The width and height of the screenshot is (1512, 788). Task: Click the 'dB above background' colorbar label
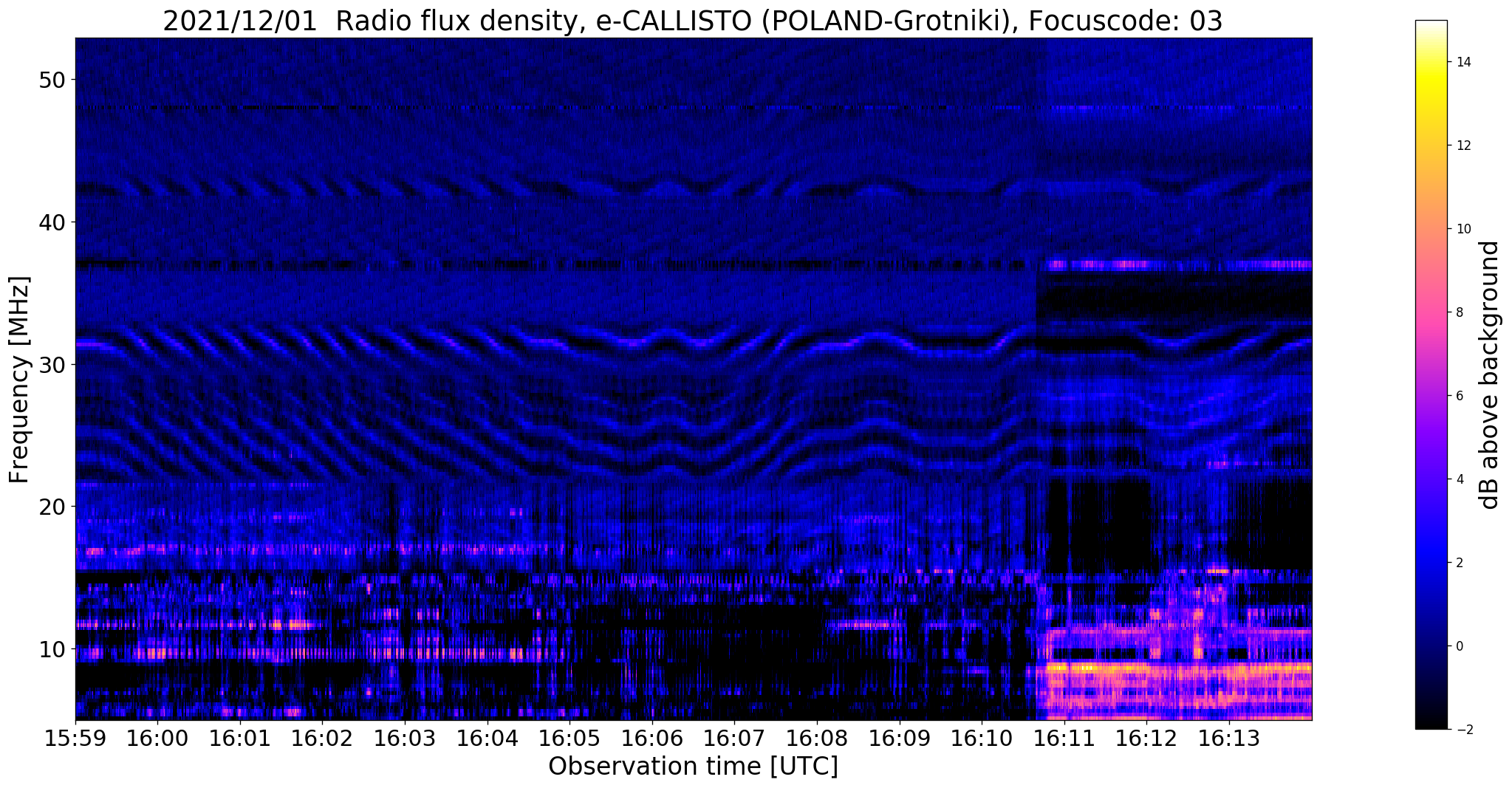pyautogui.click(x=1490, y=374)
